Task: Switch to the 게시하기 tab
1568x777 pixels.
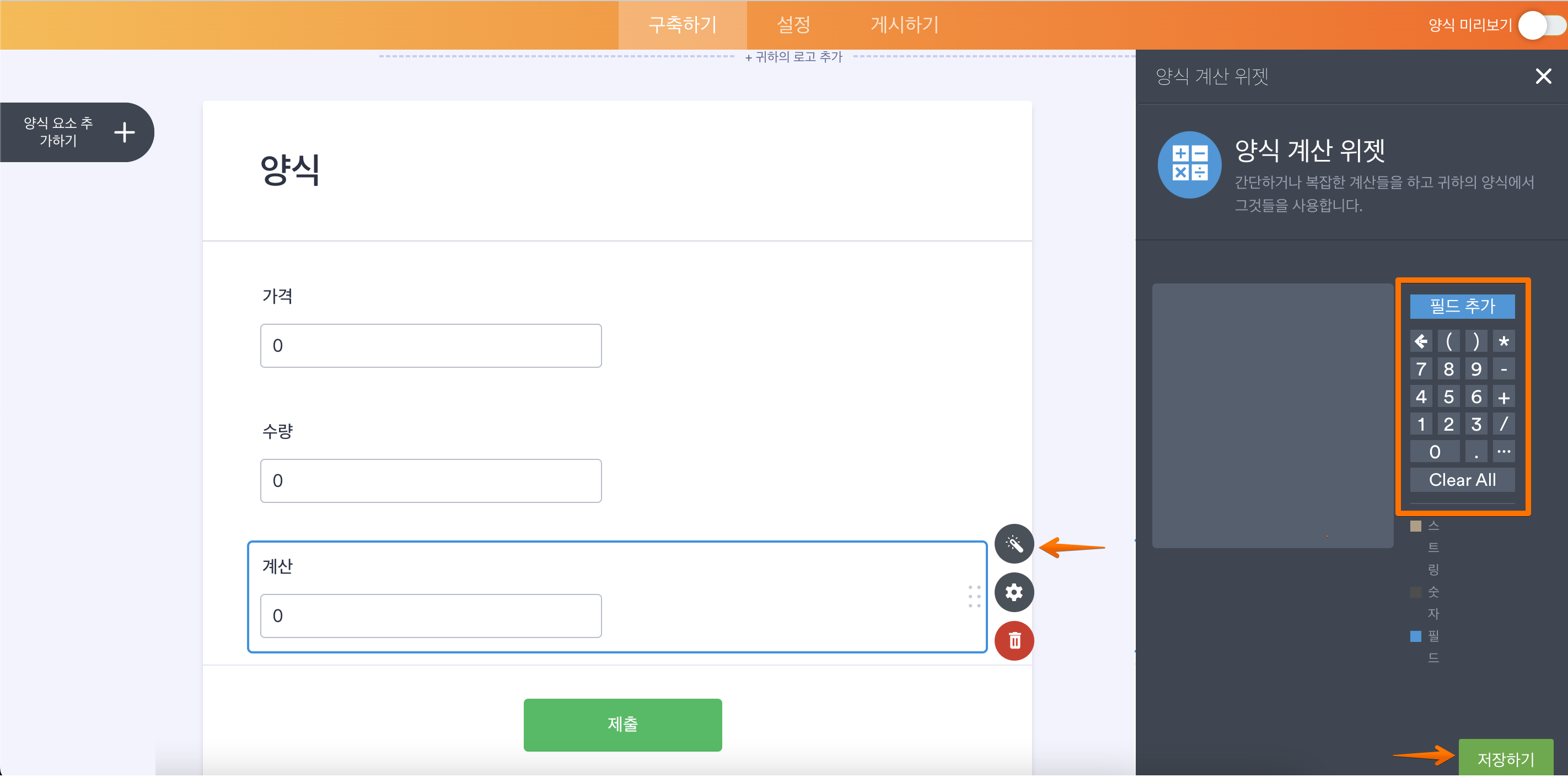Action: [904, 24]
